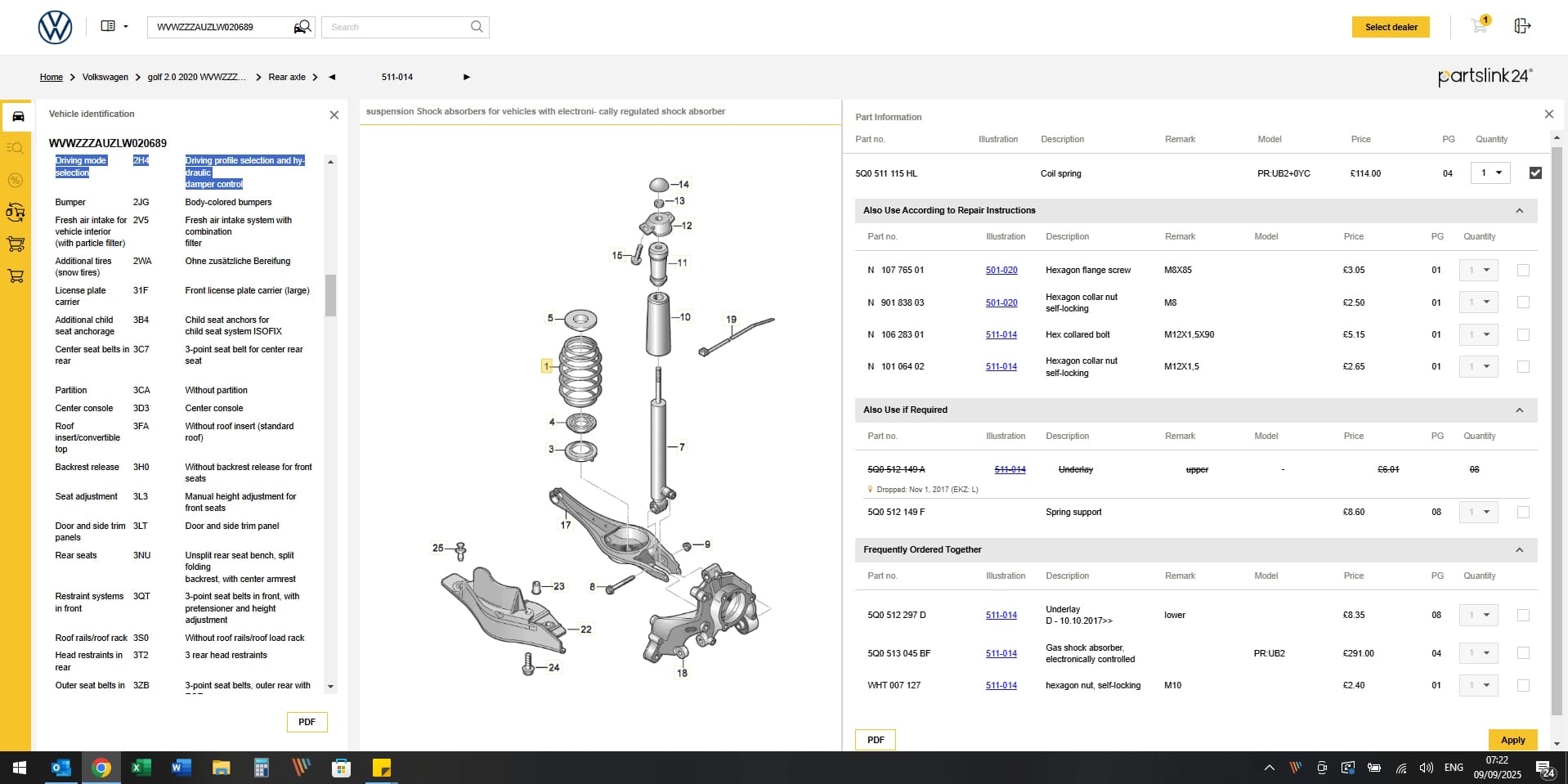The height and width of the screenshot is (784, 1568).
Task: Go to Home breadcrumb
Action: coord(52,77)
